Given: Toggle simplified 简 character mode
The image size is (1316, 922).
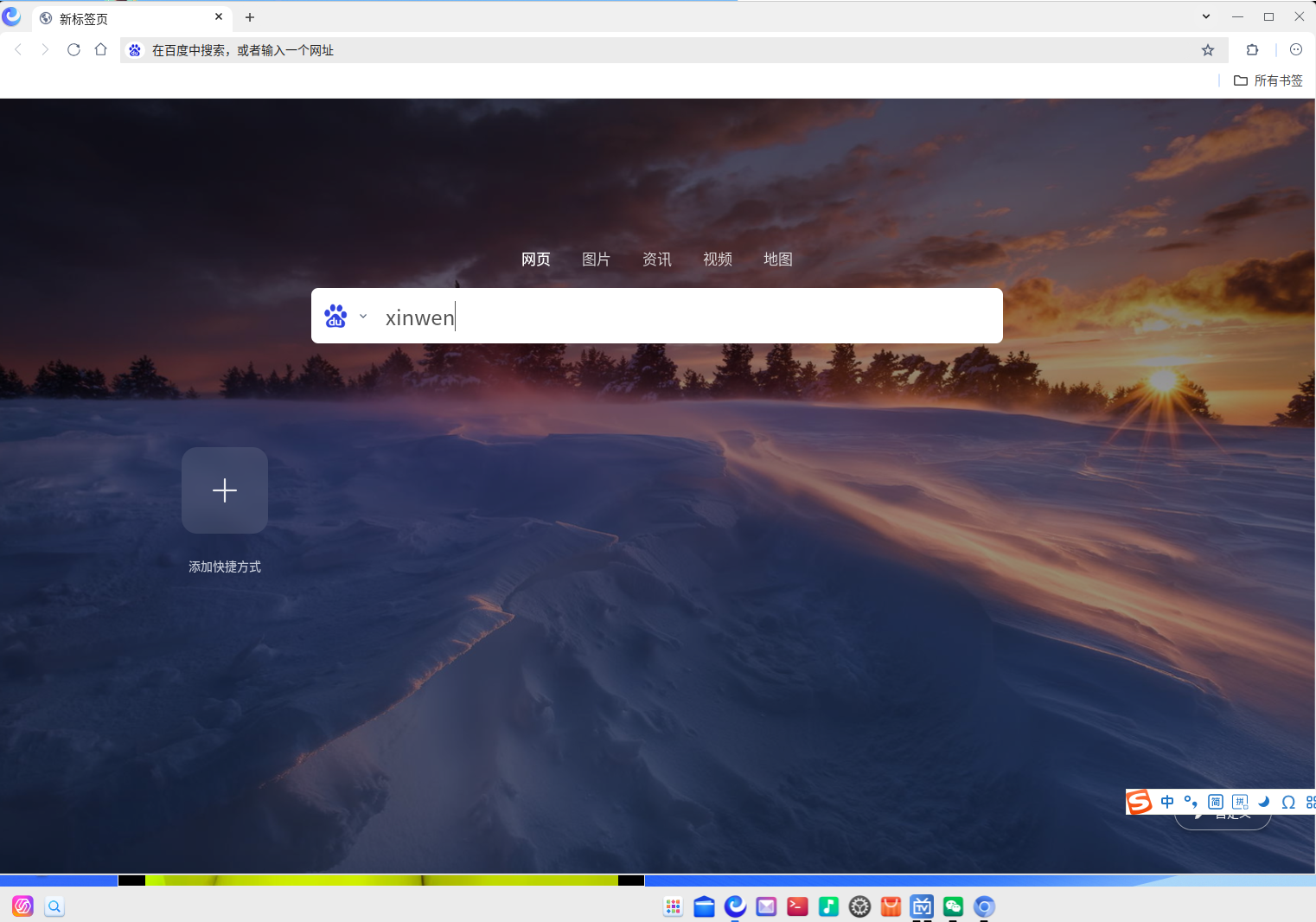Looking at the screenshot, I should point(1216,802).
